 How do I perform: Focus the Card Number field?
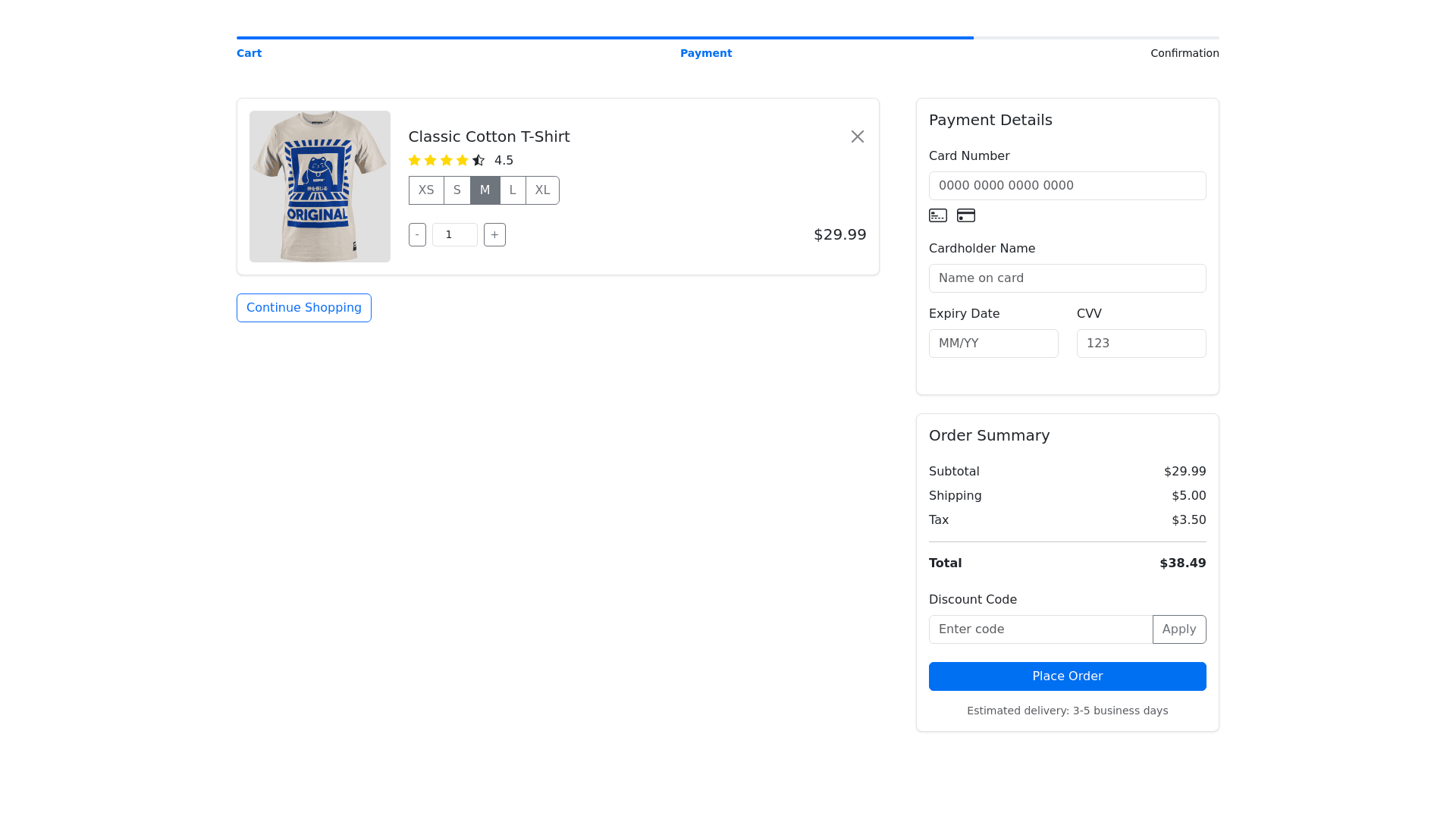1067,186
